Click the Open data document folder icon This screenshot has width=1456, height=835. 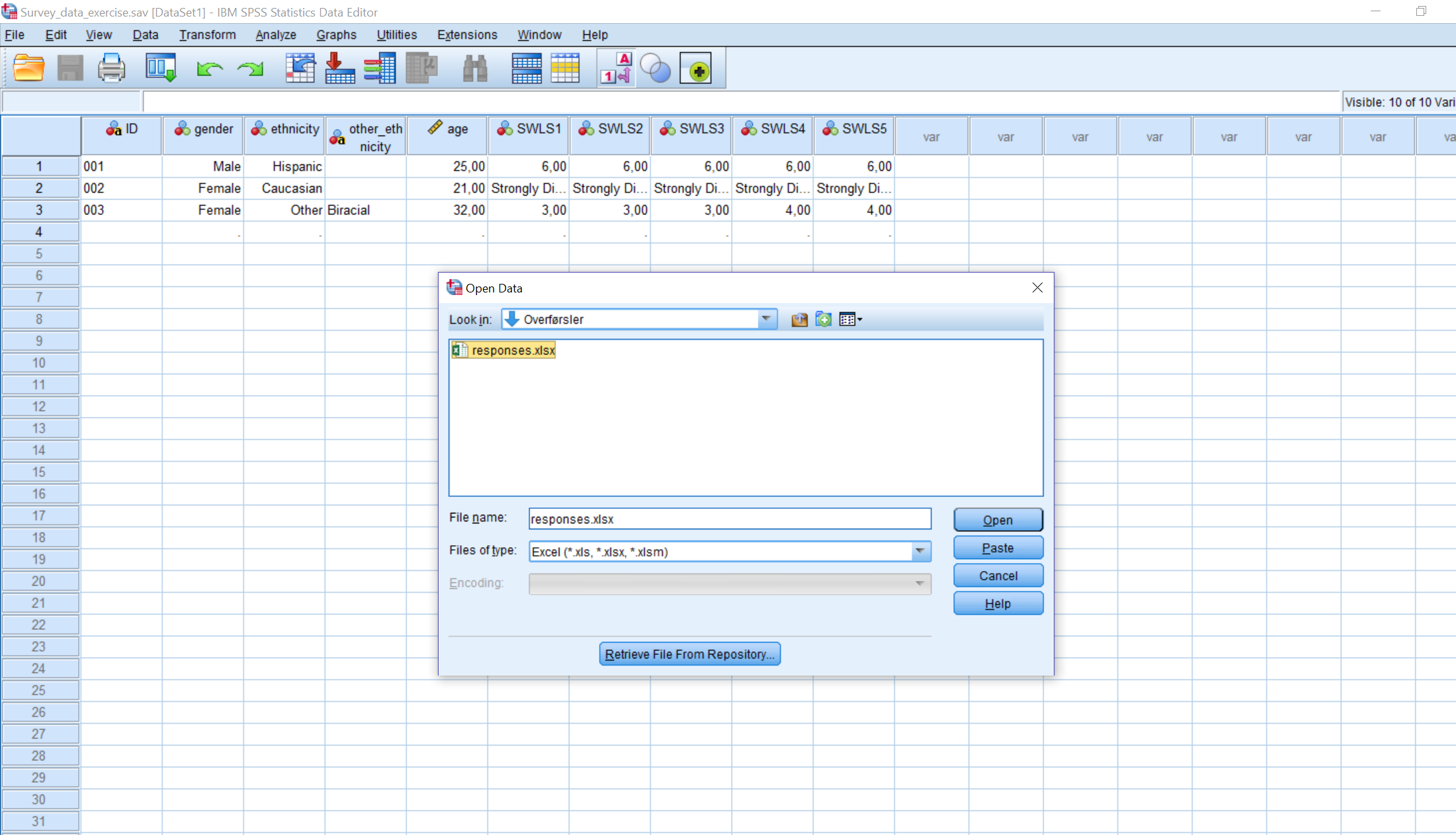(x=28, y=68)
